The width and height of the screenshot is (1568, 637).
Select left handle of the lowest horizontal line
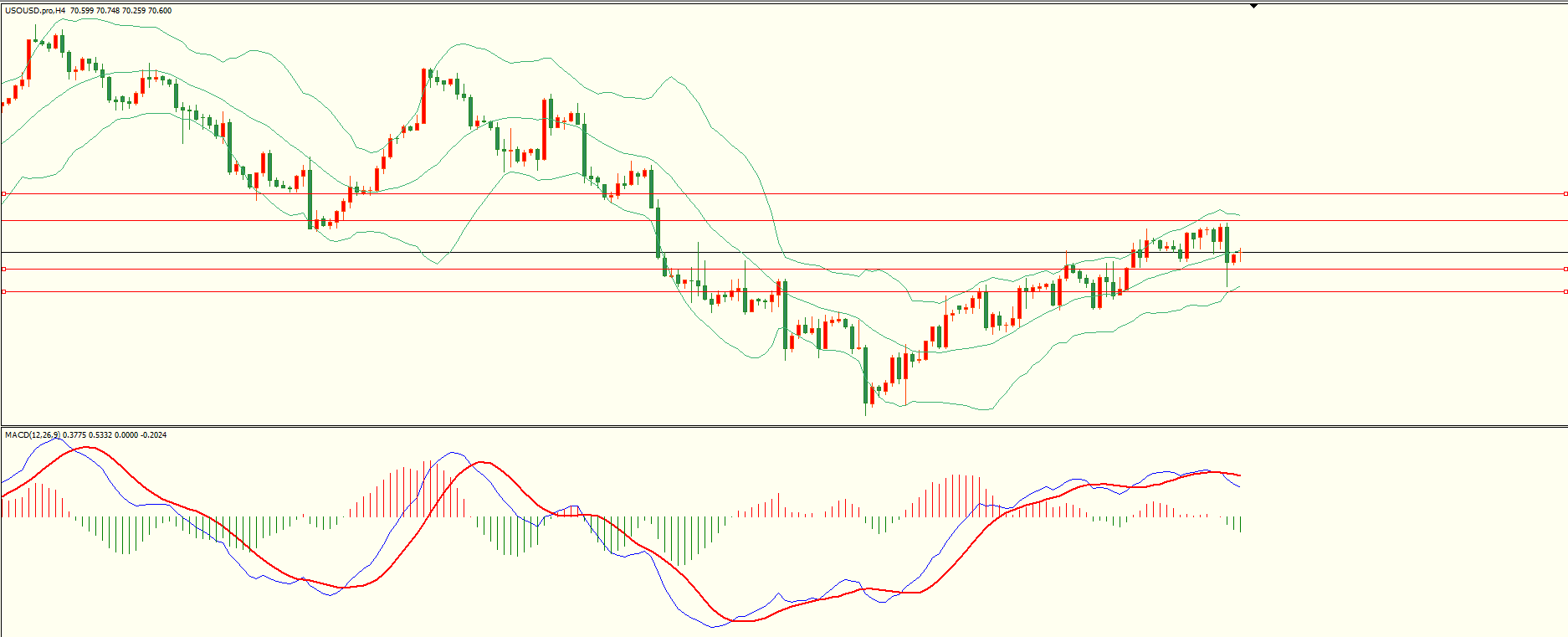click(3, 291)
